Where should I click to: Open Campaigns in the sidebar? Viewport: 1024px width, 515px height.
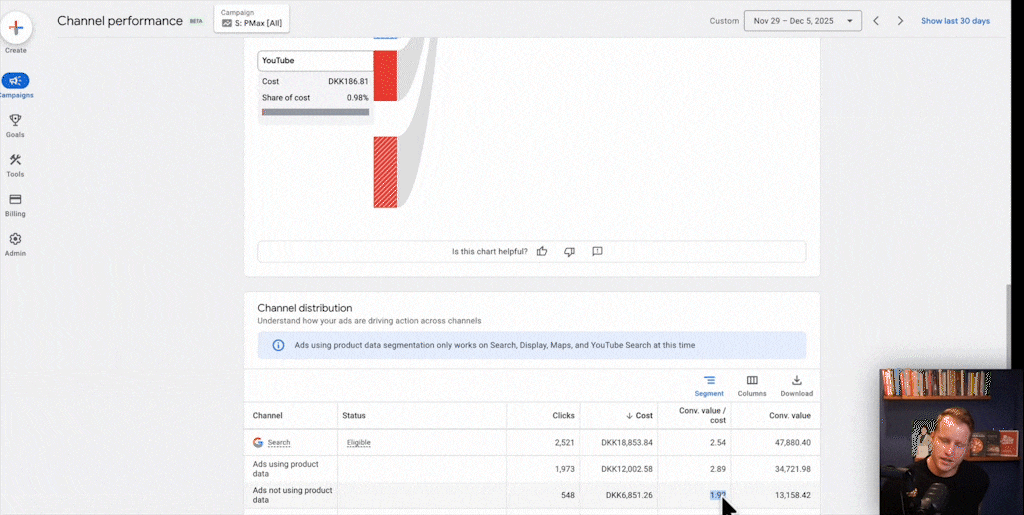[x=15, y=82]
